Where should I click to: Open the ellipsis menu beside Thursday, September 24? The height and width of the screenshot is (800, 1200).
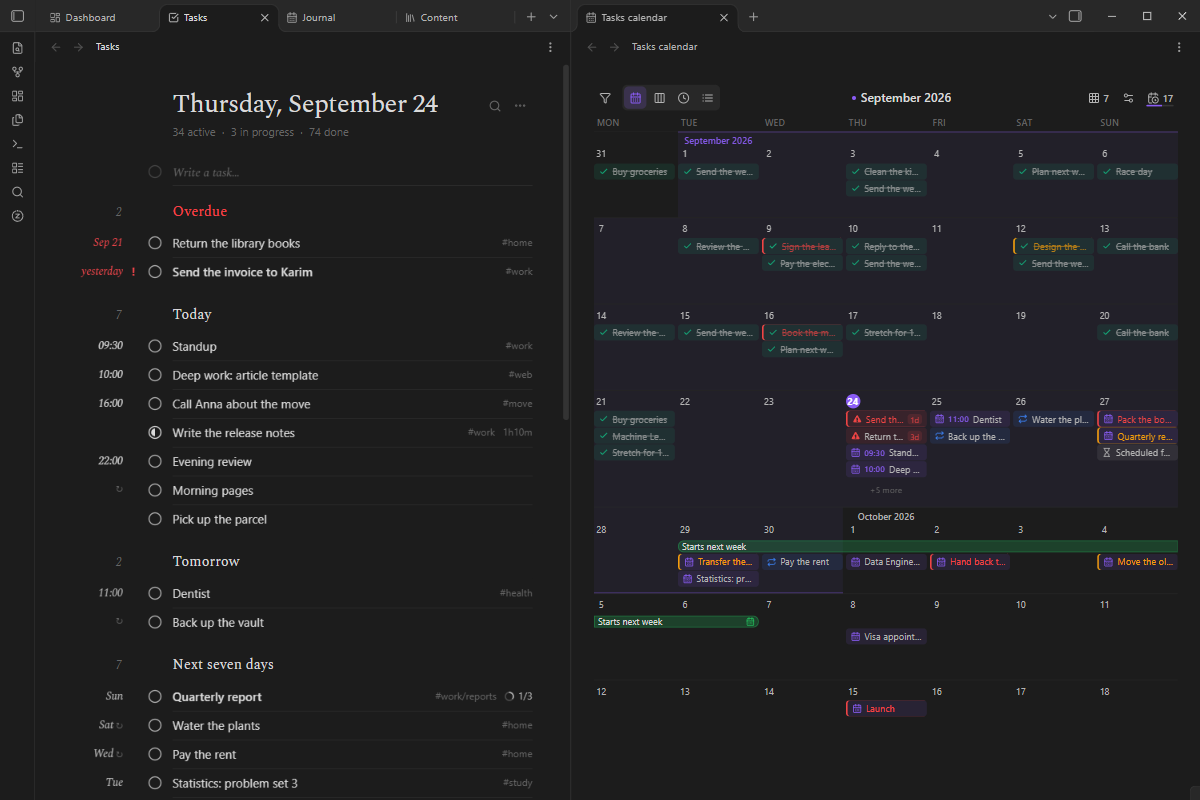520,106
